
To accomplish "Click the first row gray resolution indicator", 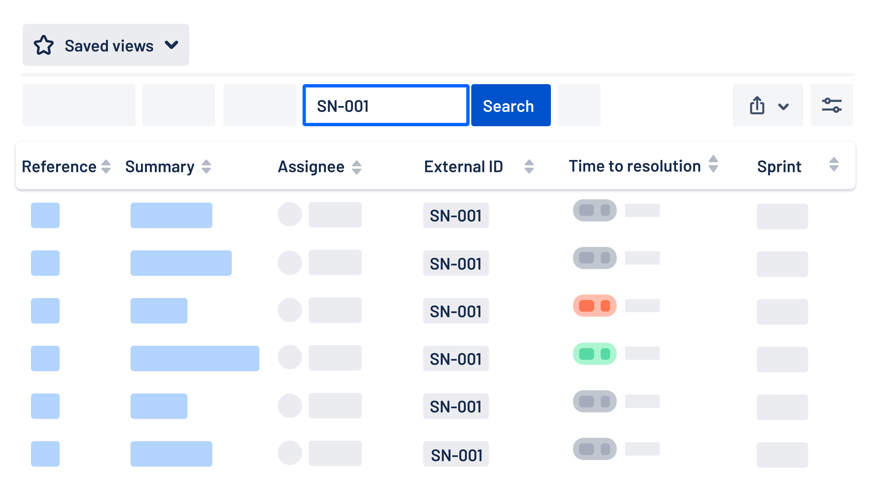I will pos(594,210).
